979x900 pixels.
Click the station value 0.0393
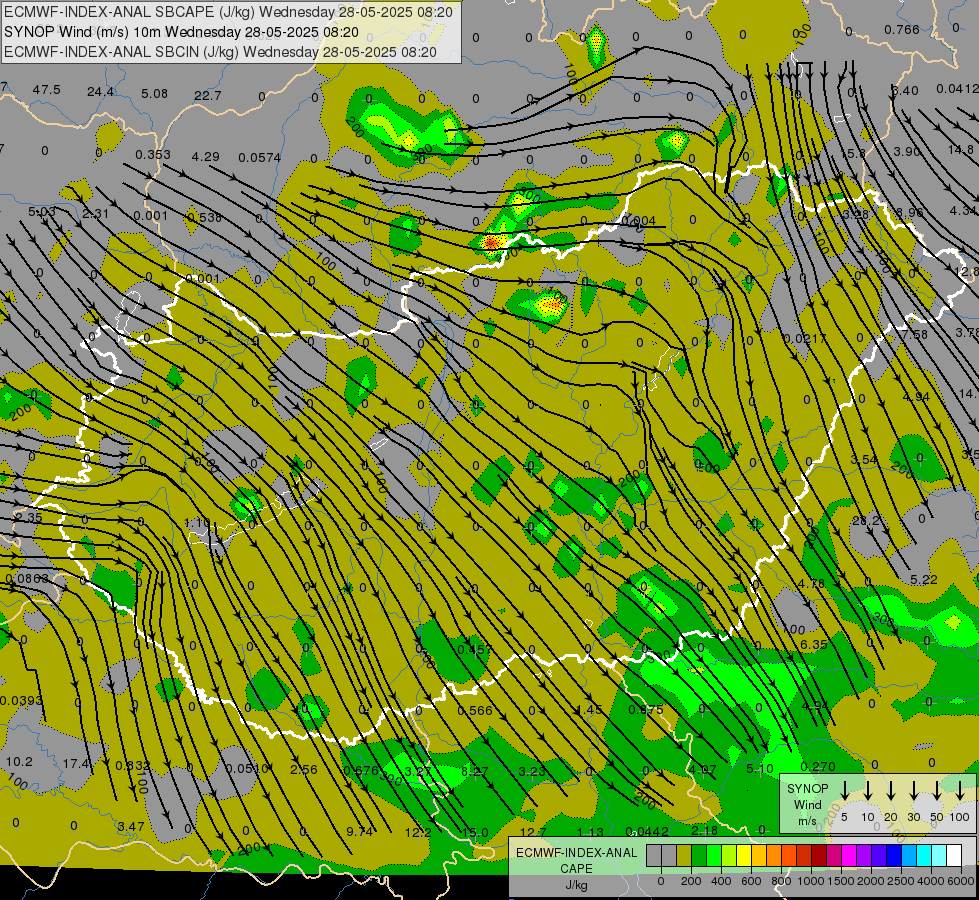click(21, 700)
